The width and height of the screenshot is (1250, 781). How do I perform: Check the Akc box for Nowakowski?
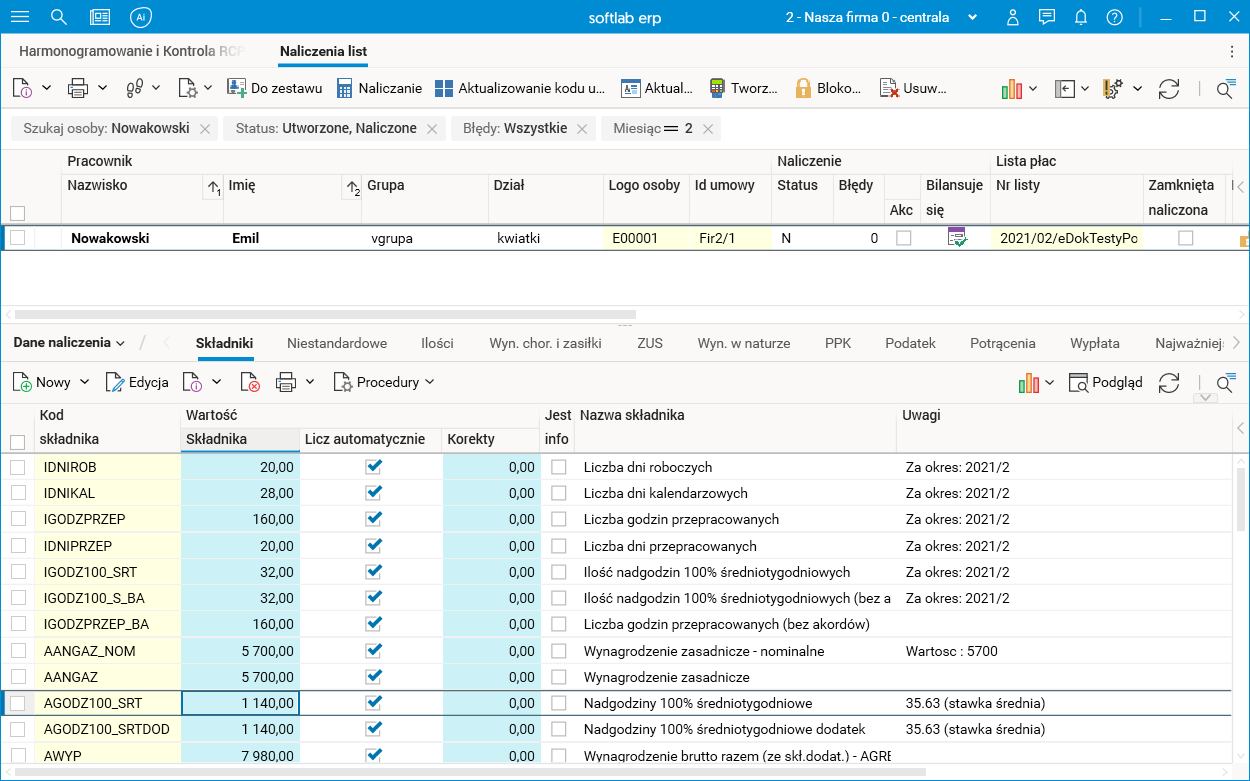(903, 238)
